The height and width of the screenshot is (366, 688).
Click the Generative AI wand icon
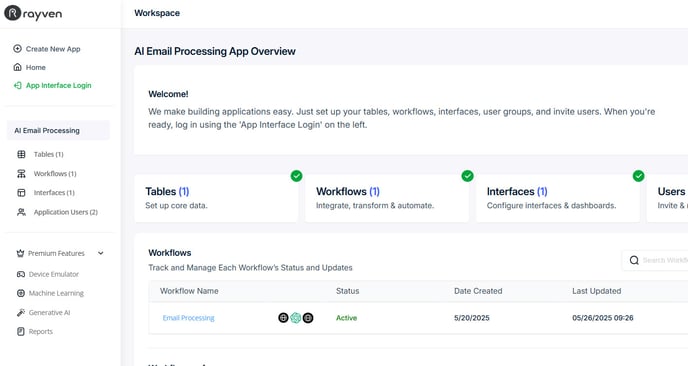(x=21, y=312)
